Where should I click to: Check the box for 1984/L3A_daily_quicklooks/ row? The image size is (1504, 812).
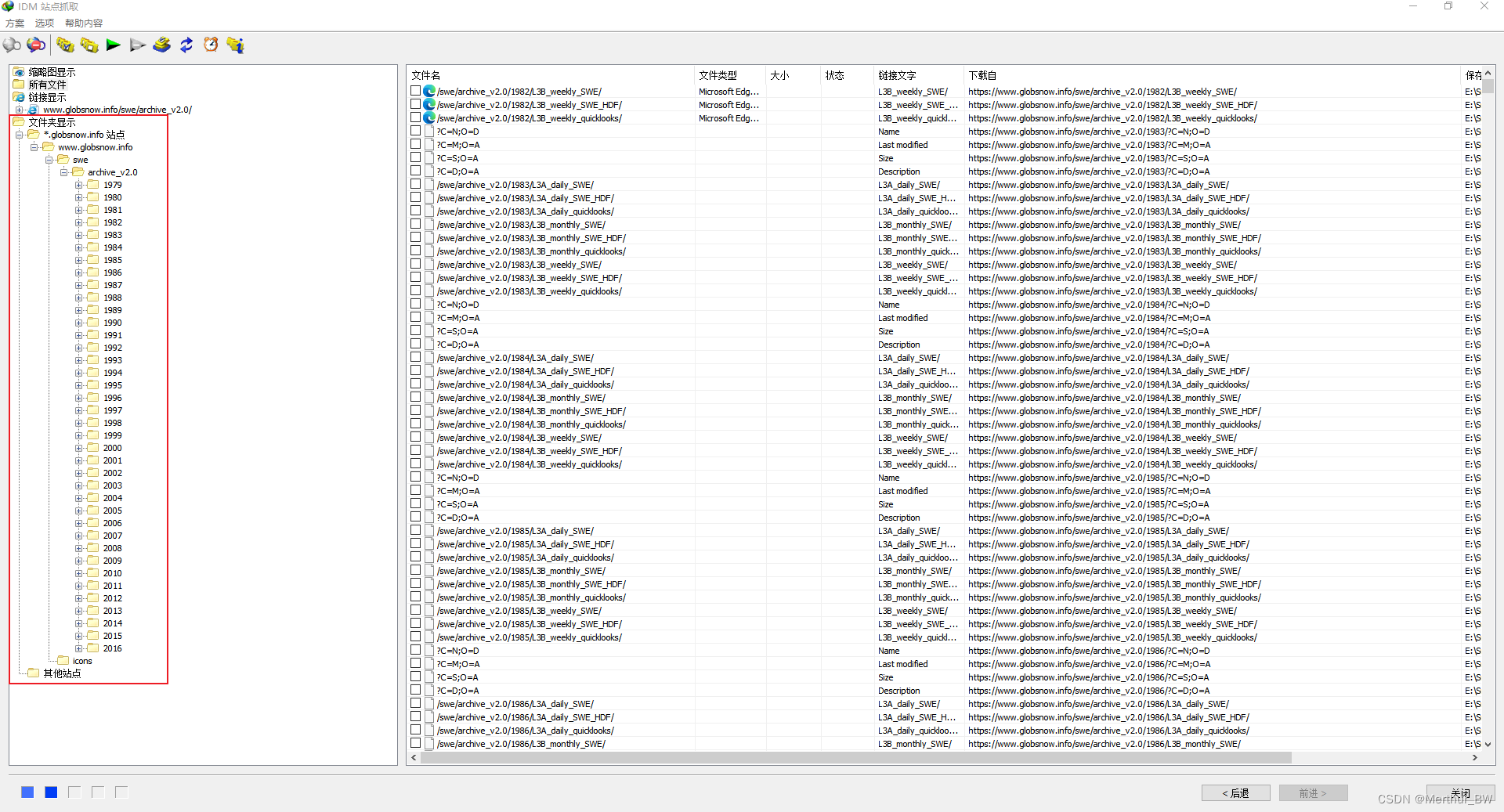click(416, 384)
